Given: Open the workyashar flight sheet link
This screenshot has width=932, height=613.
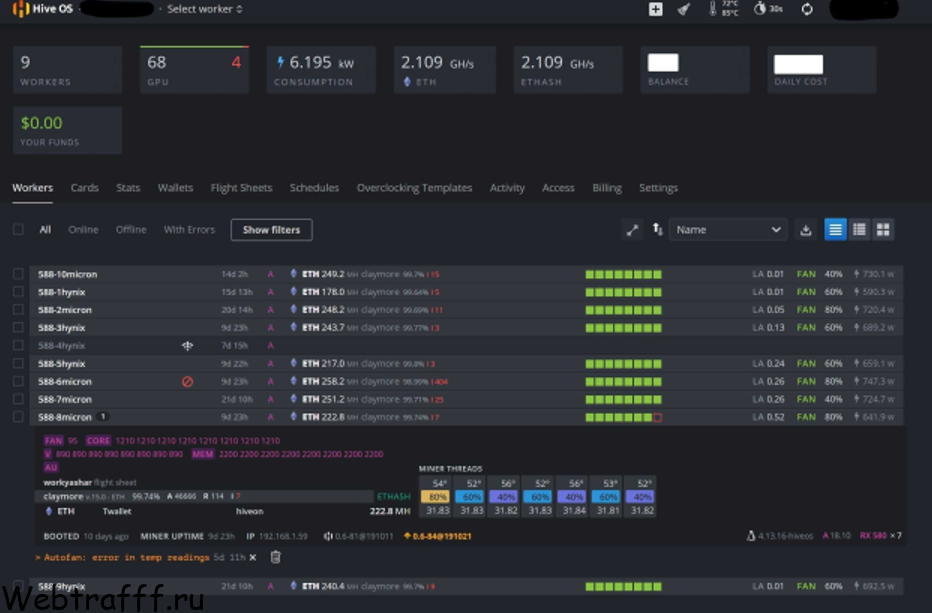Looking at the screenshot, I should 67,482.
